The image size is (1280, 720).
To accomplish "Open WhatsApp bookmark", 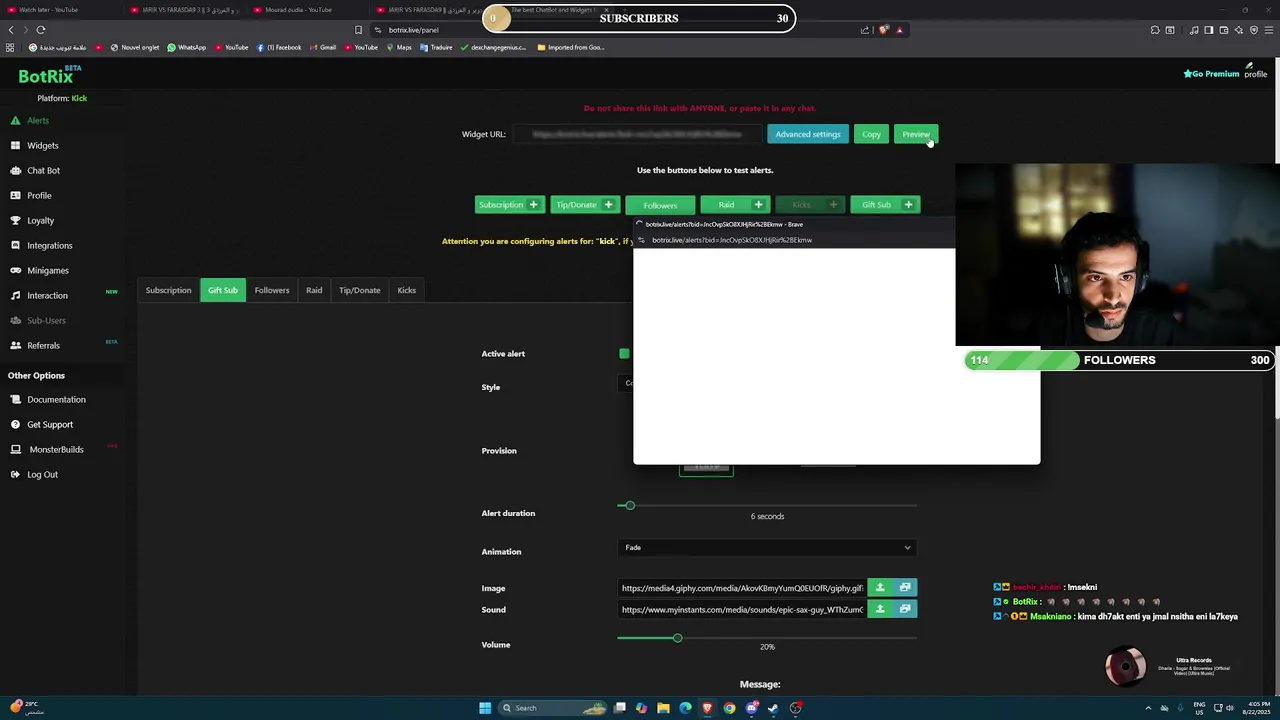I will [187, 47].
